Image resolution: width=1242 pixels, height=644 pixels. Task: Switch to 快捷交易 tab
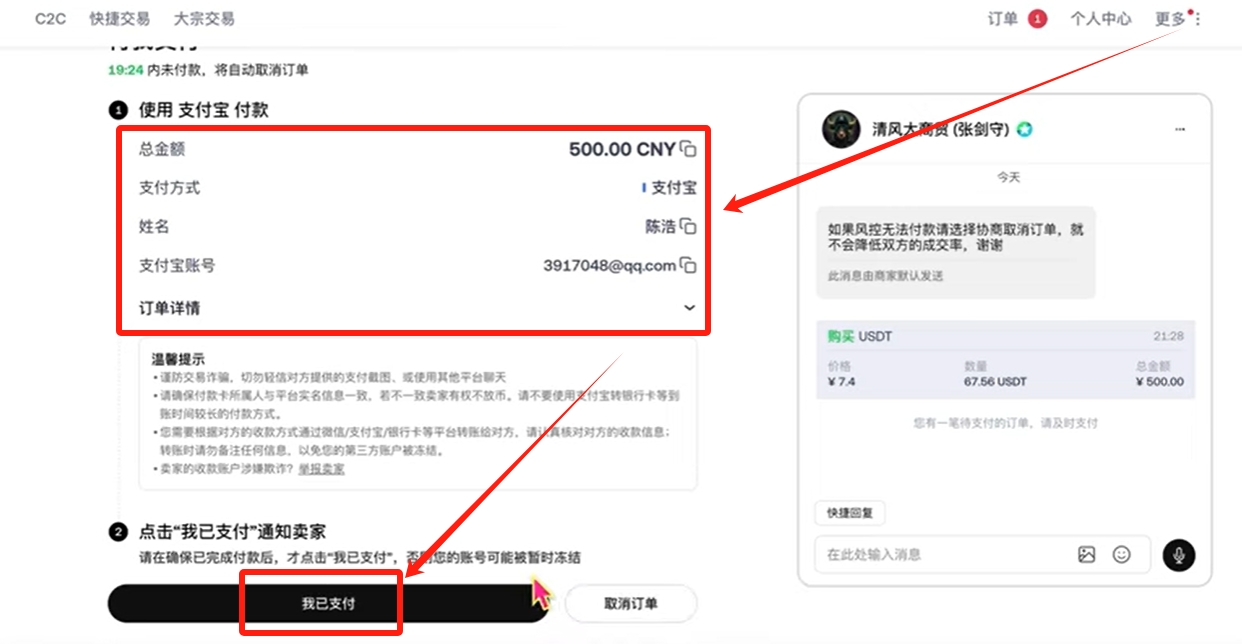pos(119,19)
